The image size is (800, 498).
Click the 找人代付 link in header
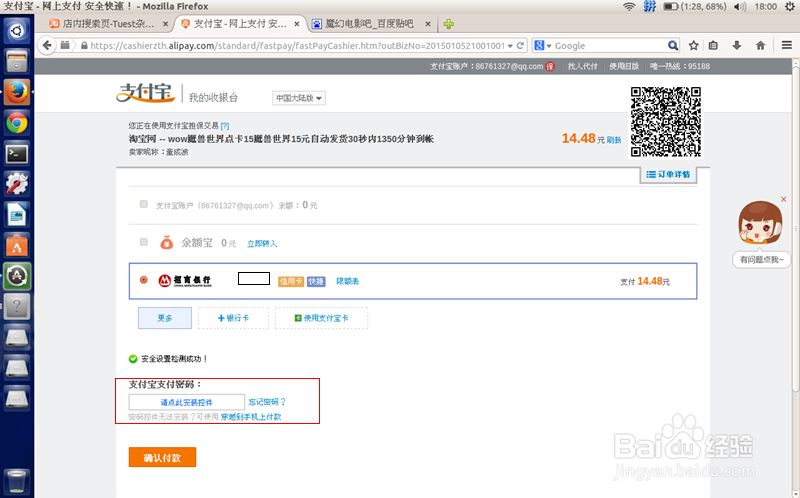pos(582,66)
